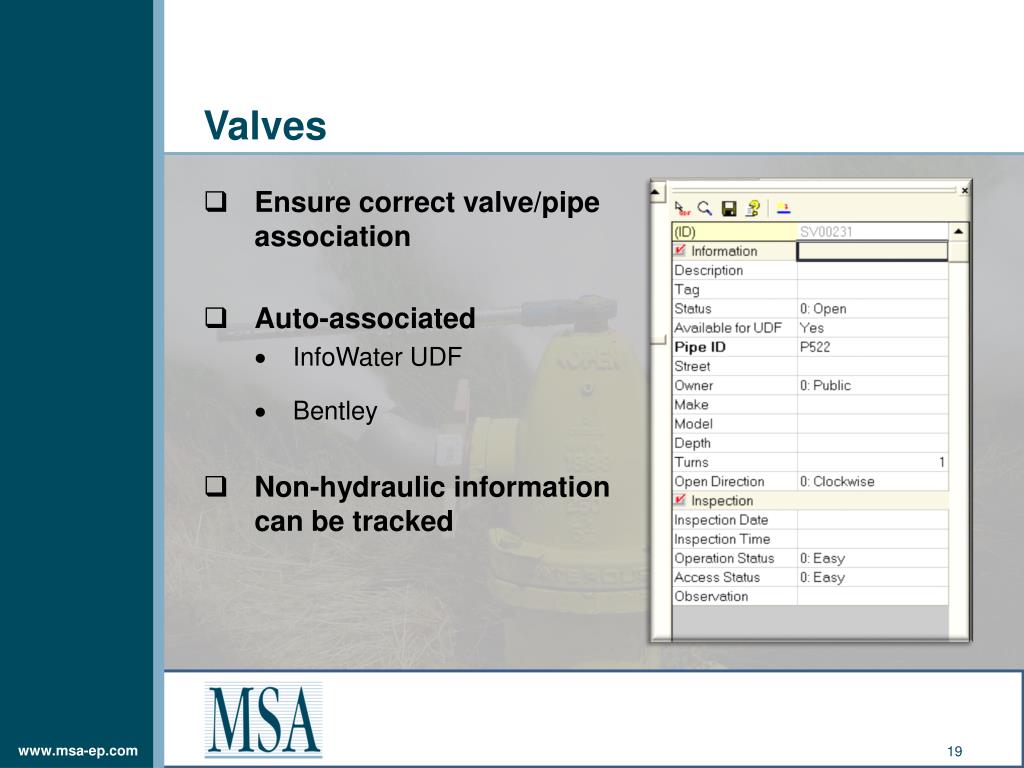This screenshot has width=1024, height=768.
Task: Select the Owner row label
Action: [735, 385]
